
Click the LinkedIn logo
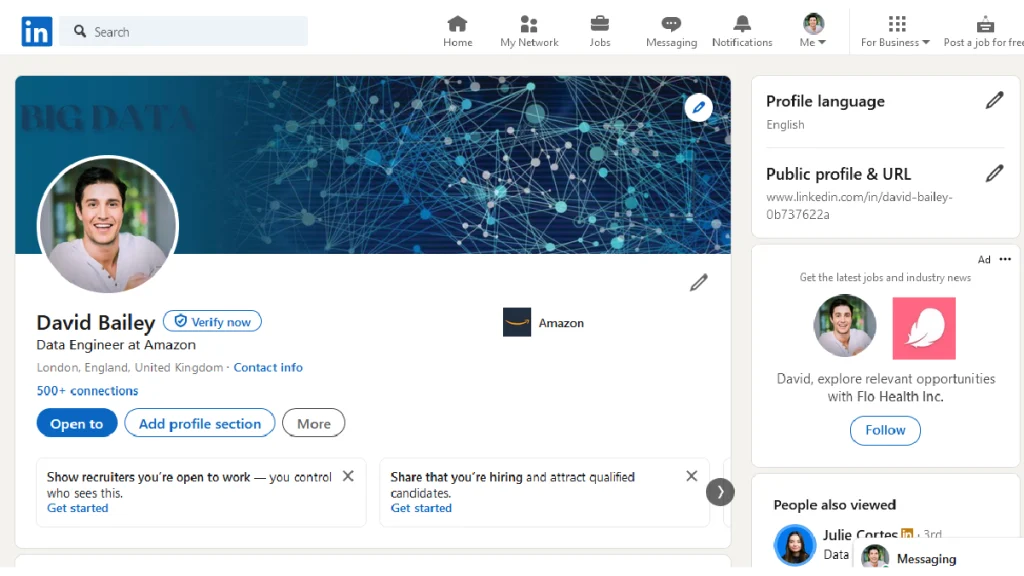coord(36,31)
